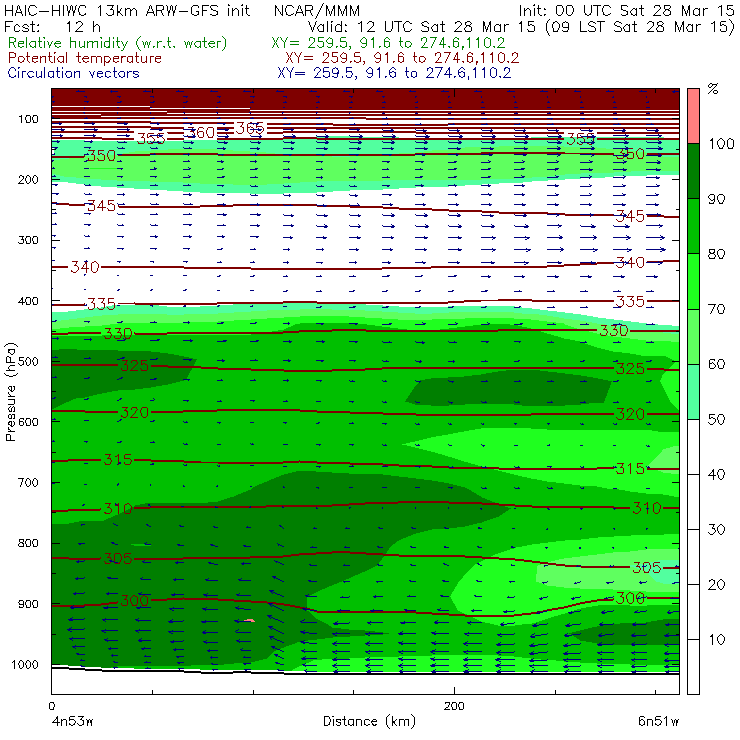This screenshot has width=740, height=740.
Task: Click the green XY coordinates line
Action: [x=388, y=43]
